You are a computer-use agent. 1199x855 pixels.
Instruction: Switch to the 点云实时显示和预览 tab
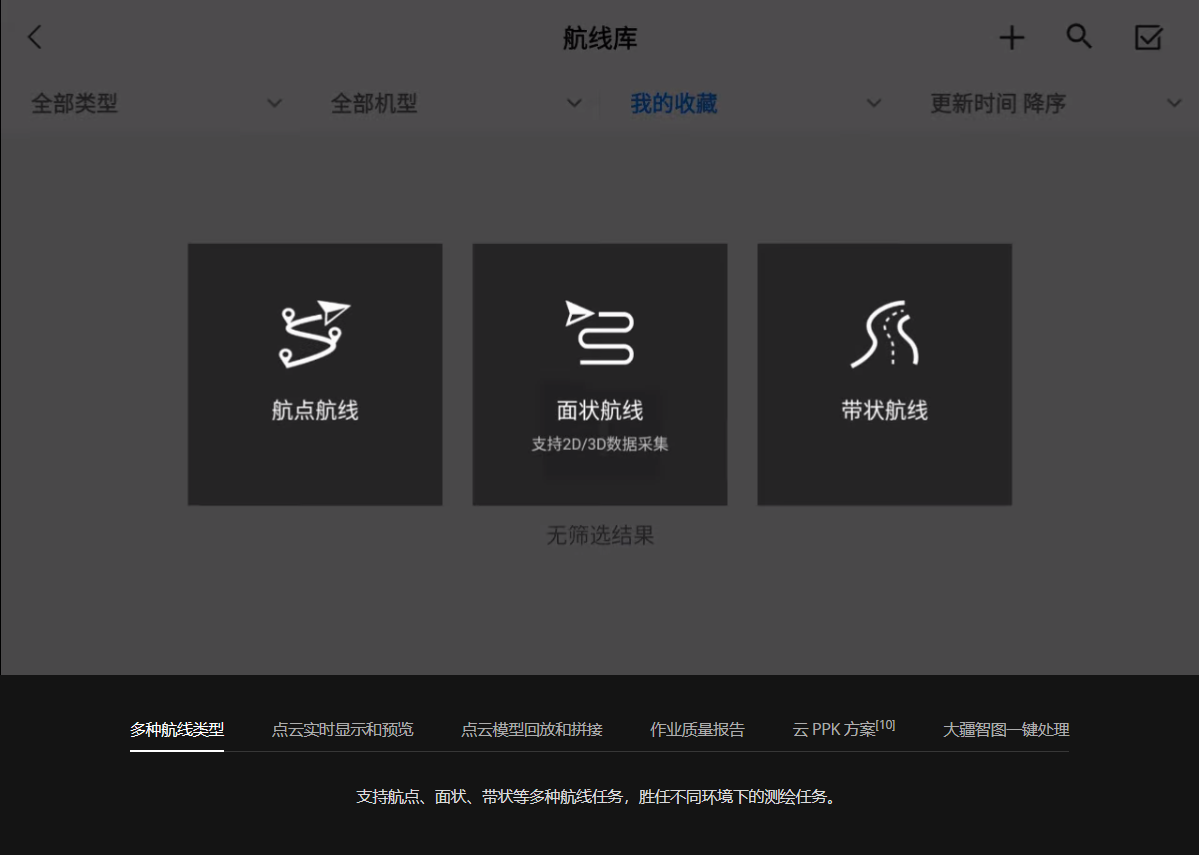[x=342, y=729]
